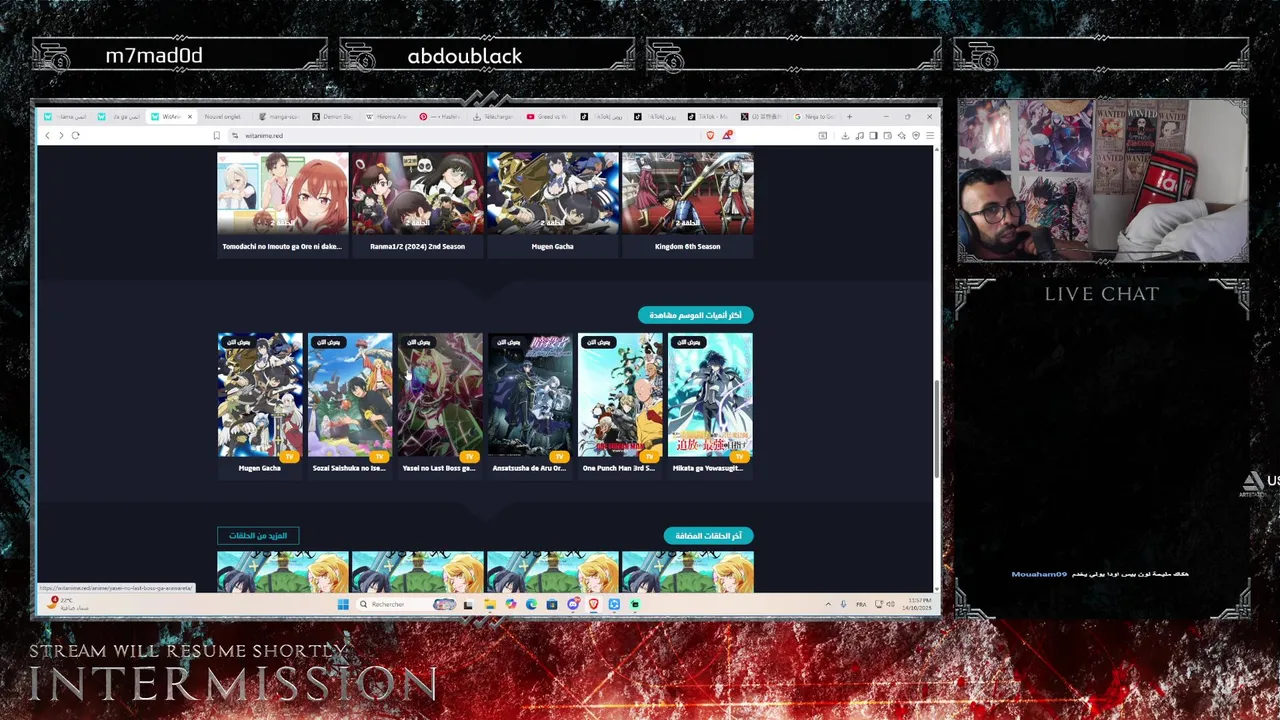Open Brave browser taskbar icon
The image size is (1280, 720).
point(593,604)
